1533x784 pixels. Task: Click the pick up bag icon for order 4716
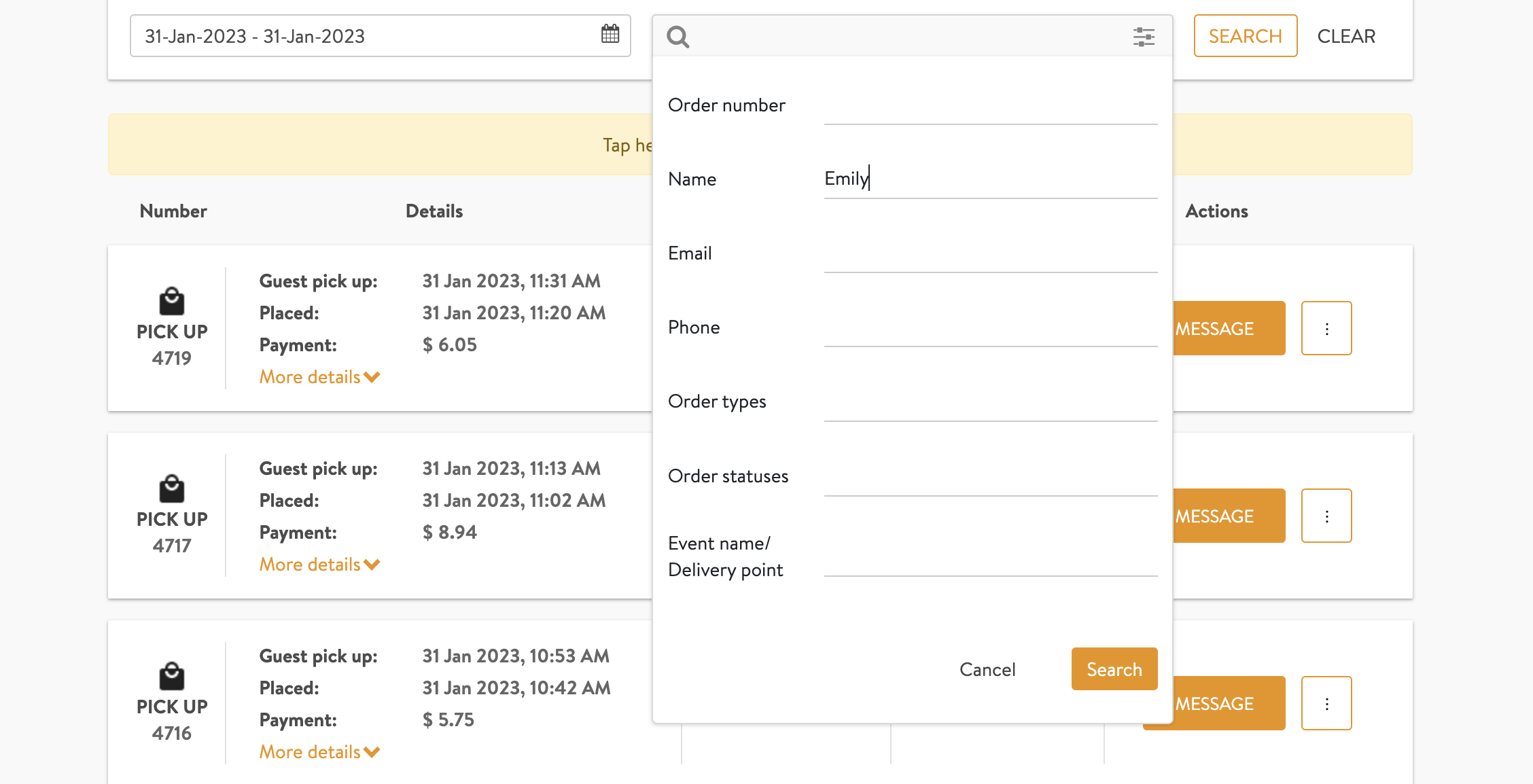[x=172, y=677]
